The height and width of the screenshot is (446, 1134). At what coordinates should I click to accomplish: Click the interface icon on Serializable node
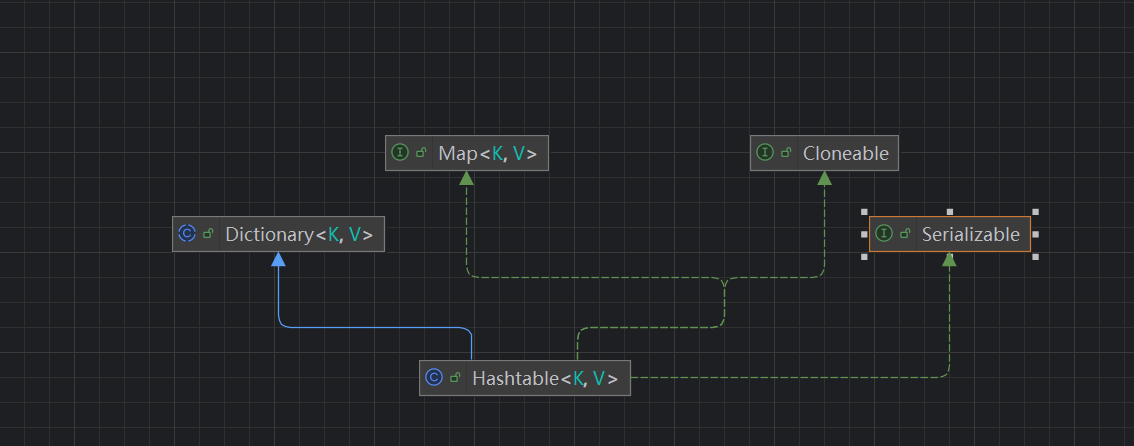pyautogui.click(x=884, y=234)
